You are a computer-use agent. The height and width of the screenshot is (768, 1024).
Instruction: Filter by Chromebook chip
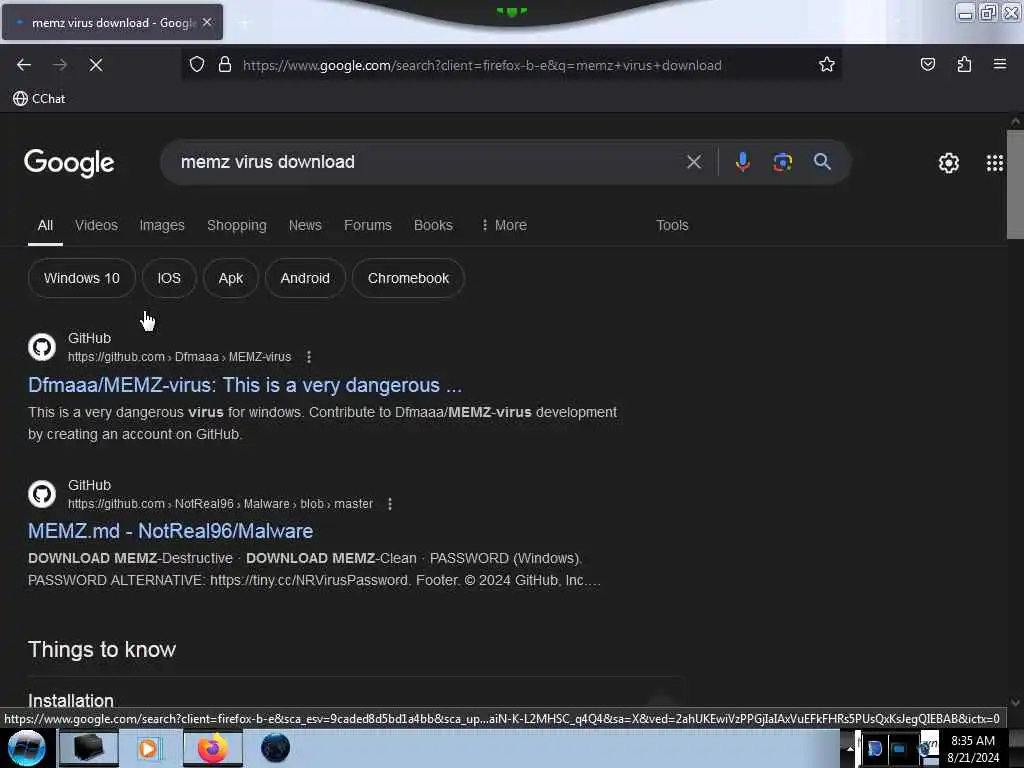408,278
